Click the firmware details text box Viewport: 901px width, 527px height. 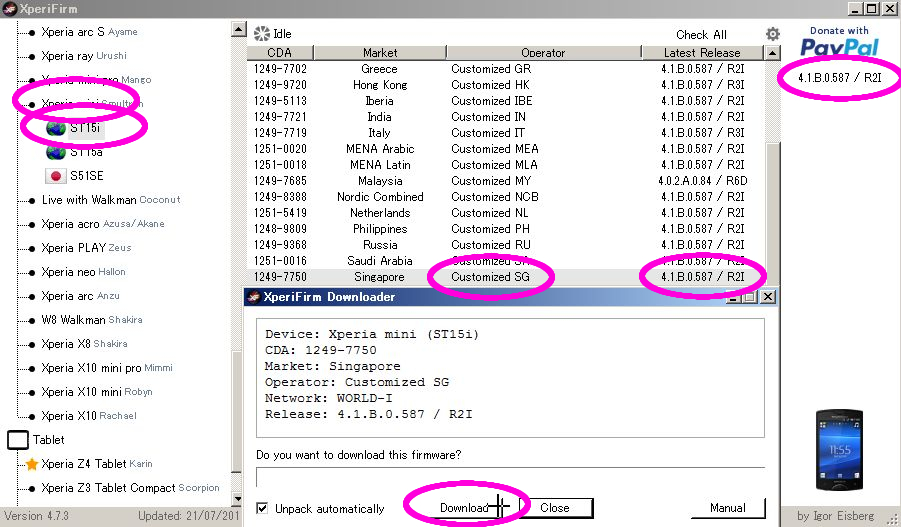[510, 378]
